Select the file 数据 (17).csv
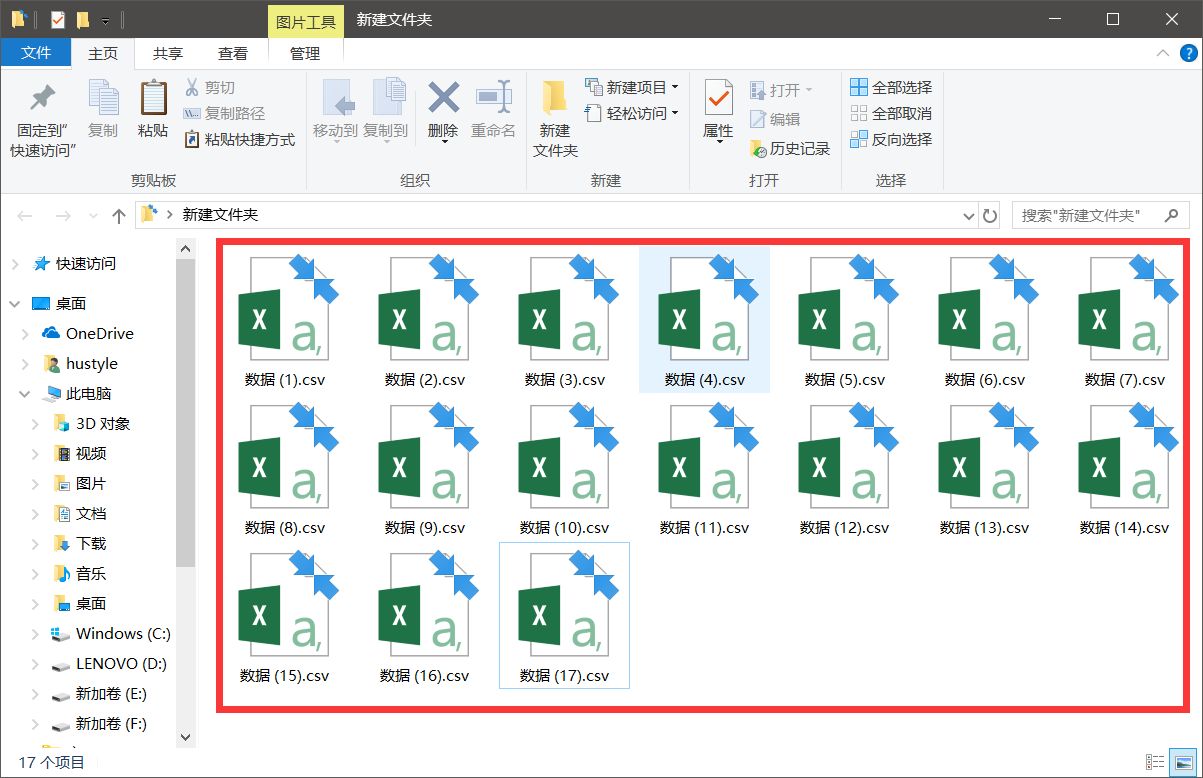The height and width of the screenshot is (778, 1203). point(565,616)
